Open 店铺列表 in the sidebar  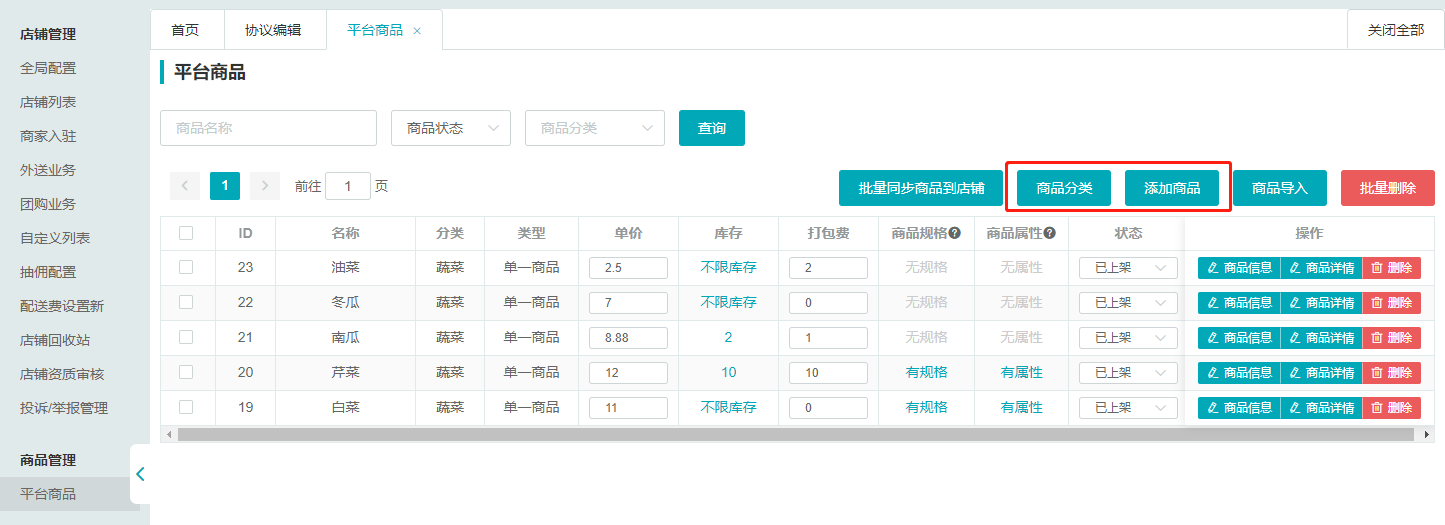[x=48, y=102]
